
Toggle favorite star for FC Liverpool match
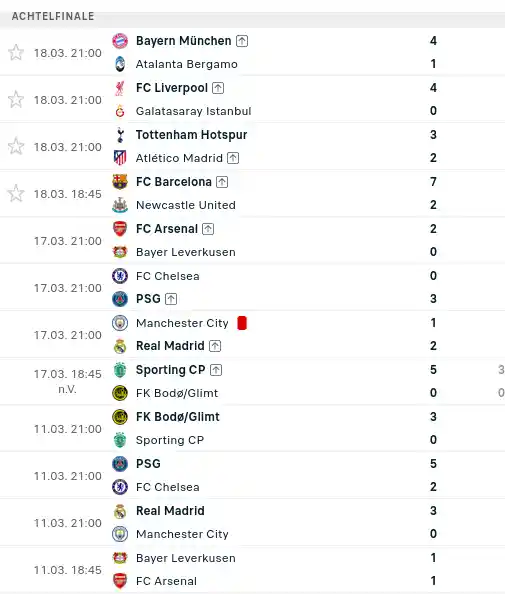click(16, 100)
